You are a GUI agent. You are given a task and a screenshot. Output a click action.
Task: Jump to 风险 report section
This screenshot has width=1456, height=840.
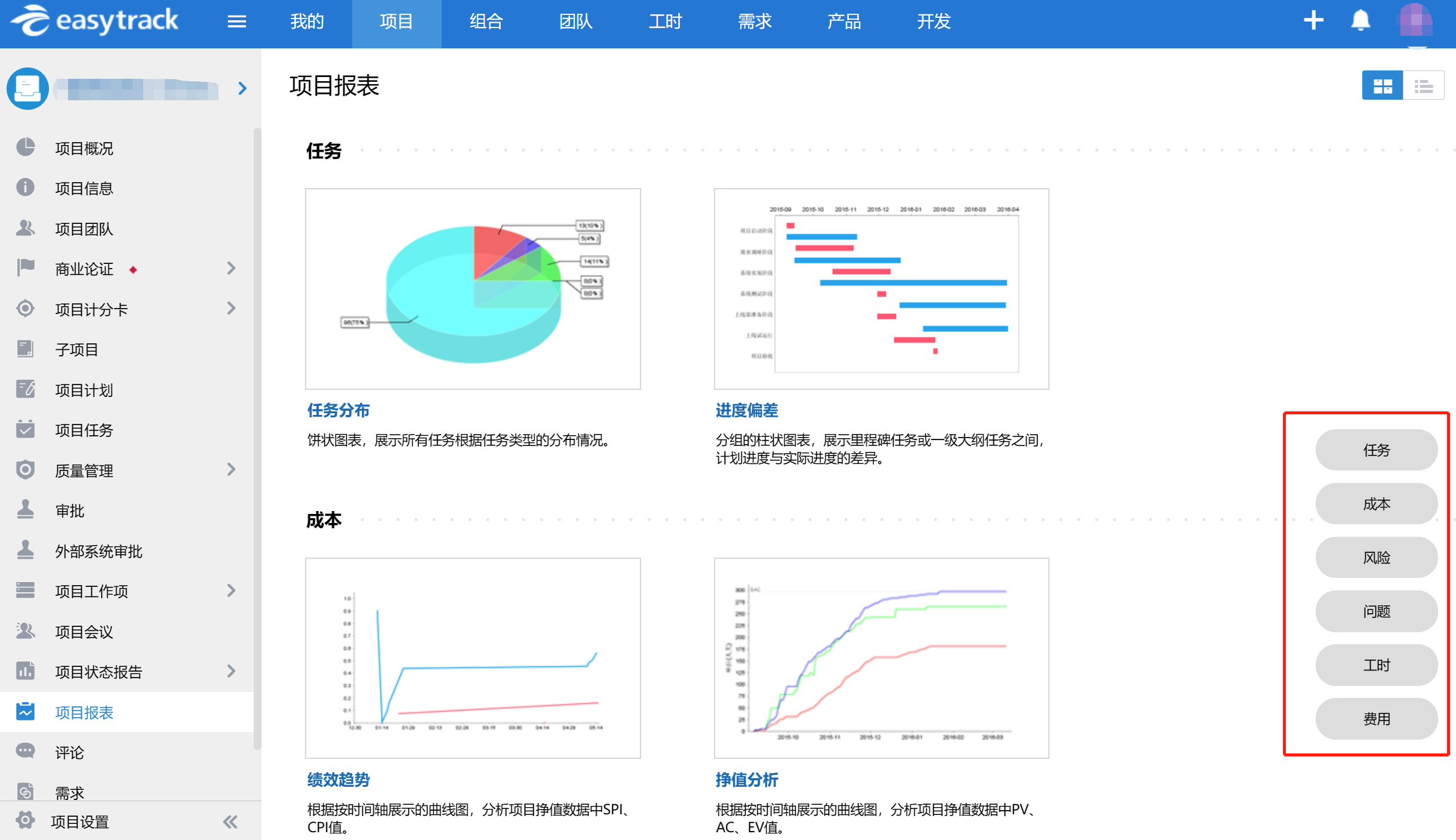pos(1376,558)
